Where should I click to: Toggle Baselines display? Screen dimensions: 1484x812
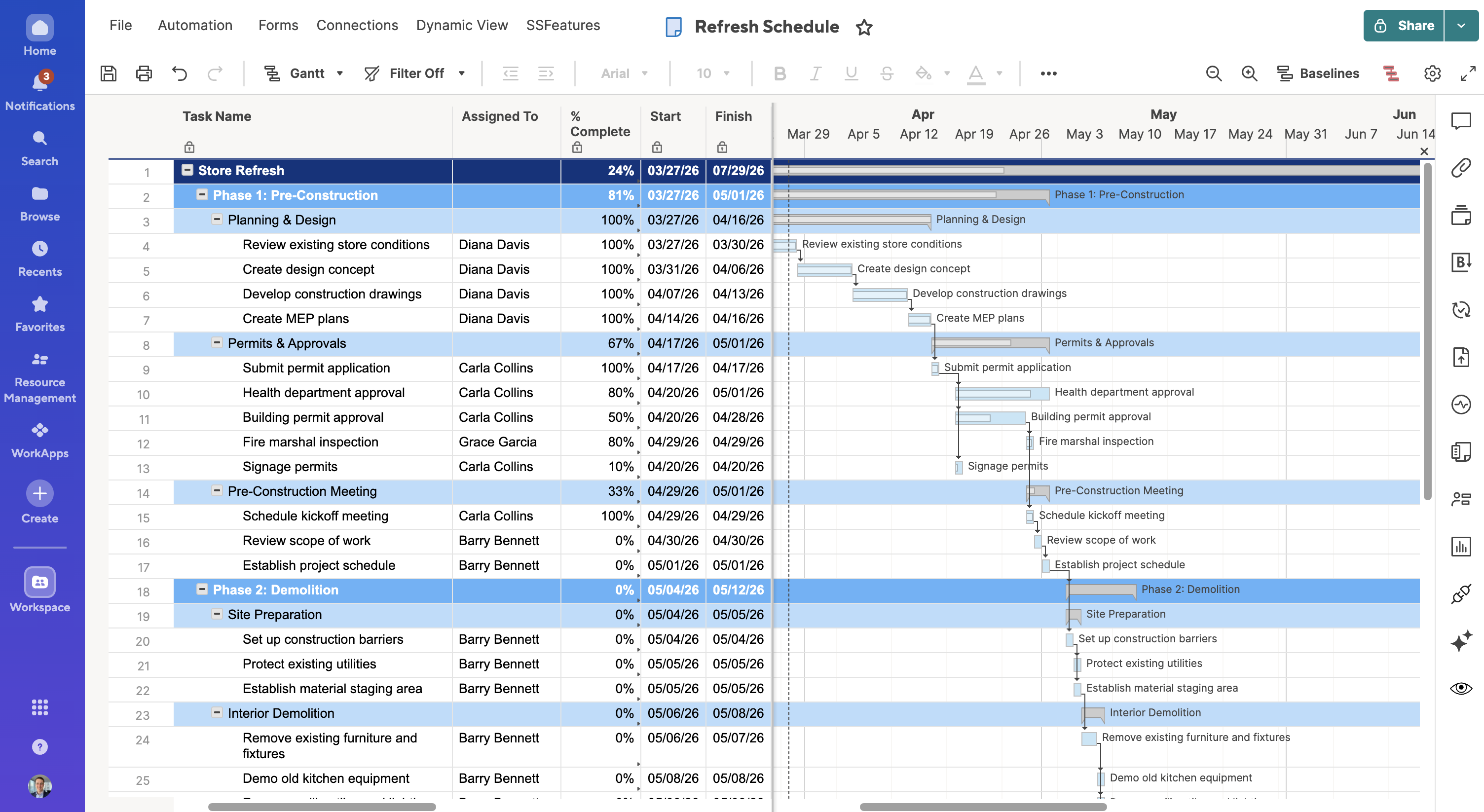tap(1319, 73)
